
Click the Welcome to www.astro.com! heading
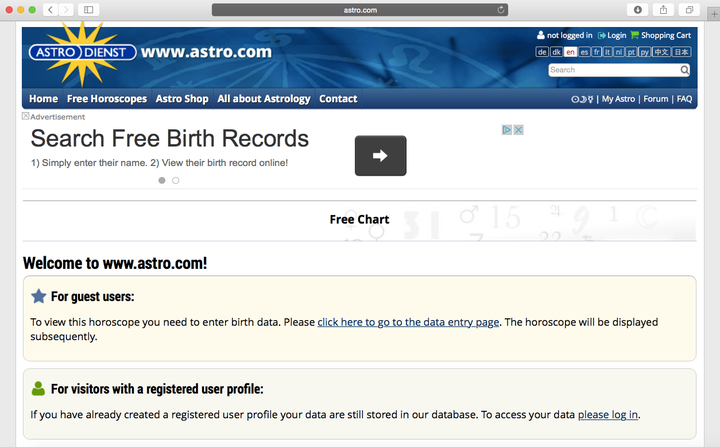(115, 263)
